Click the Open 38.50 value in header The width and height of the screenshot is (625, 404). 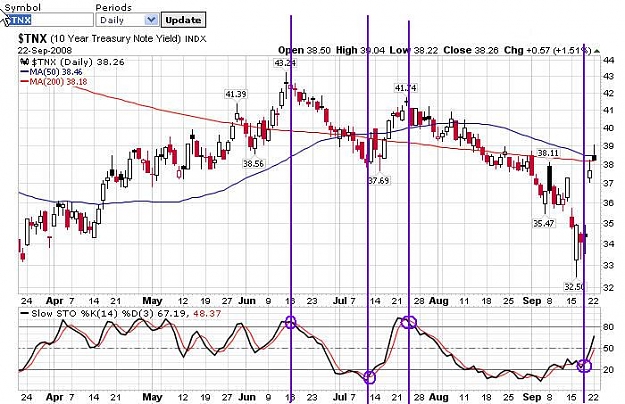tap(305, 51)
